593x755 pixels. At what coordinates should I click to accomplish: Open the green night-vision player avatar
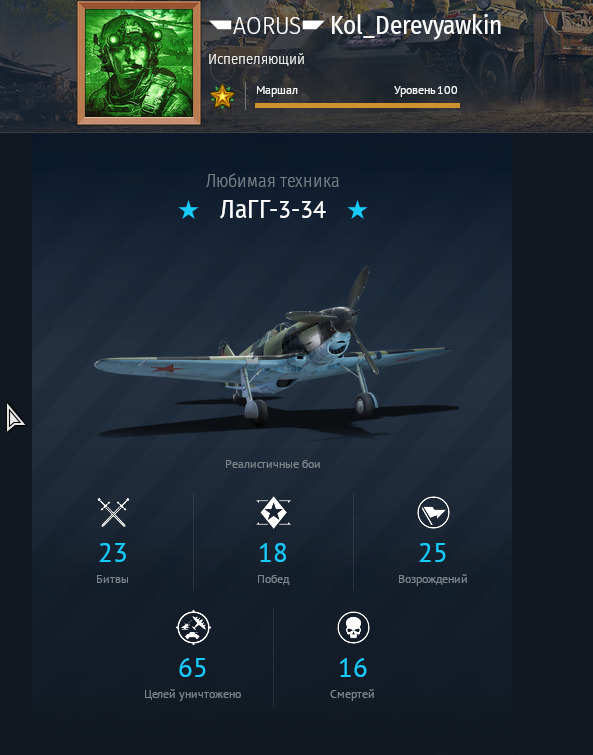pos(139,63)
